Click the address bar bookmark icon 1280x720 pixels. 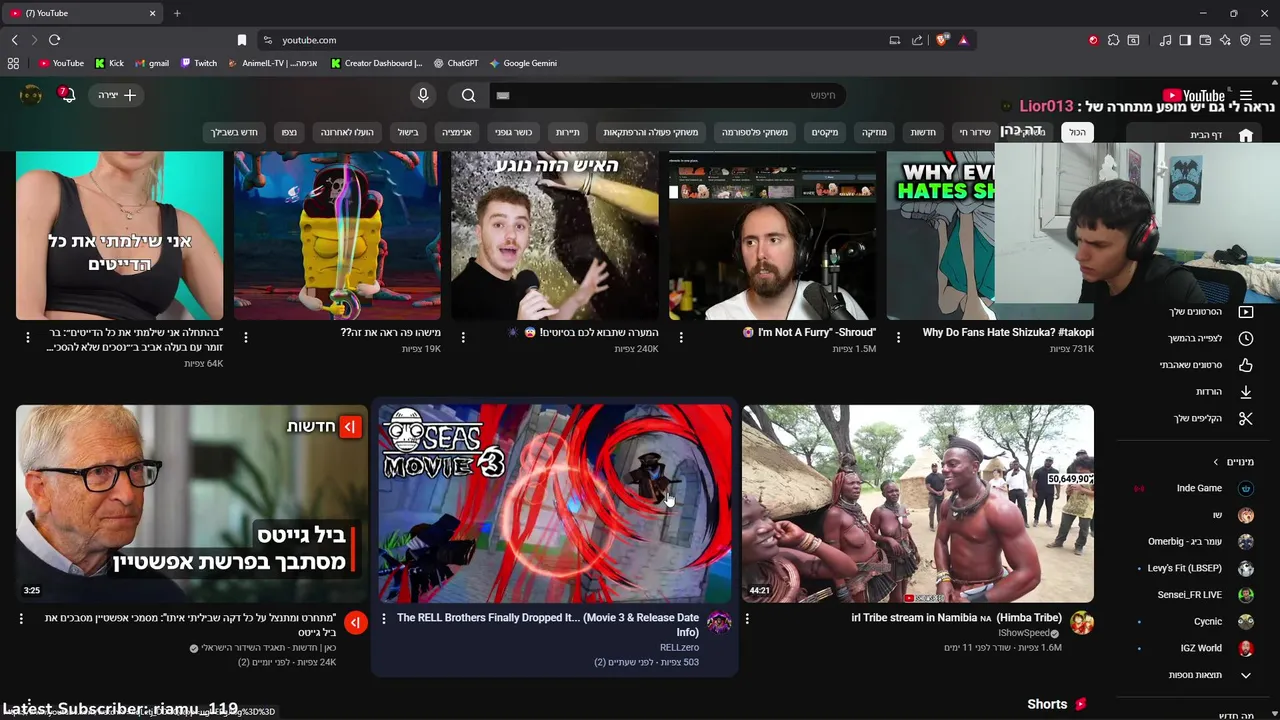tap(242, 40)
